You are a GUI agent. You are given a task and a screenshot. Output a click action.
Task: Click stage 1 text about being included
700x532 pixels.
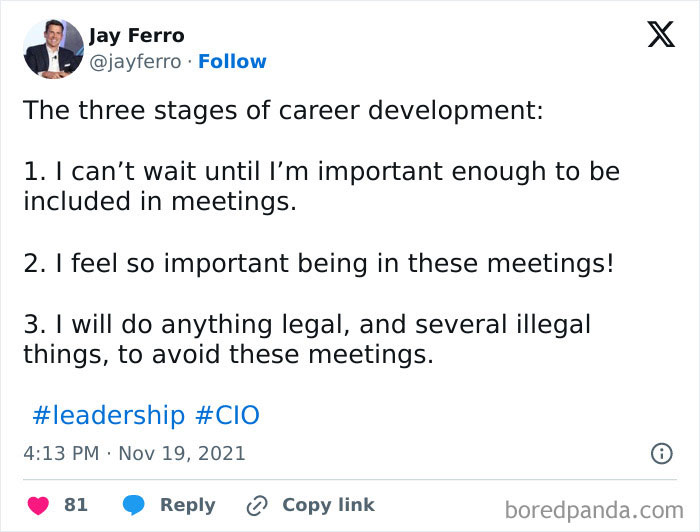click(320, 186)
